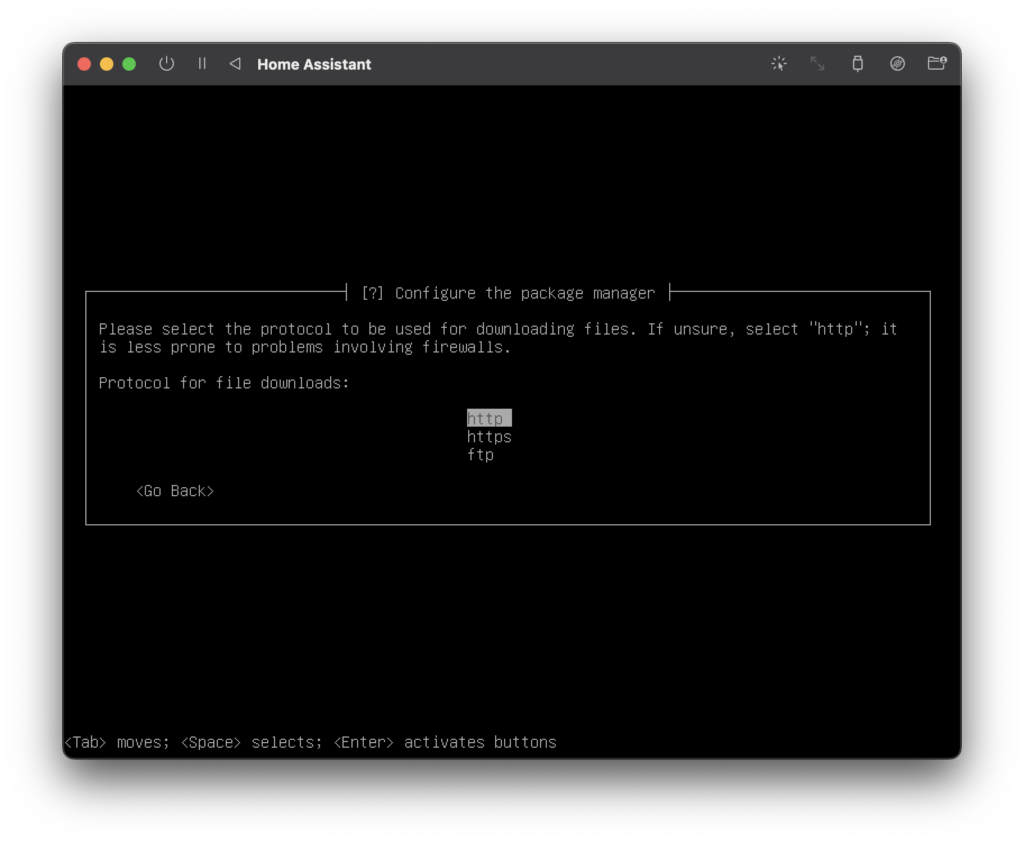Pause the Home Assistant virtual machine
1024x842 pixels.
tap(202, 63)
